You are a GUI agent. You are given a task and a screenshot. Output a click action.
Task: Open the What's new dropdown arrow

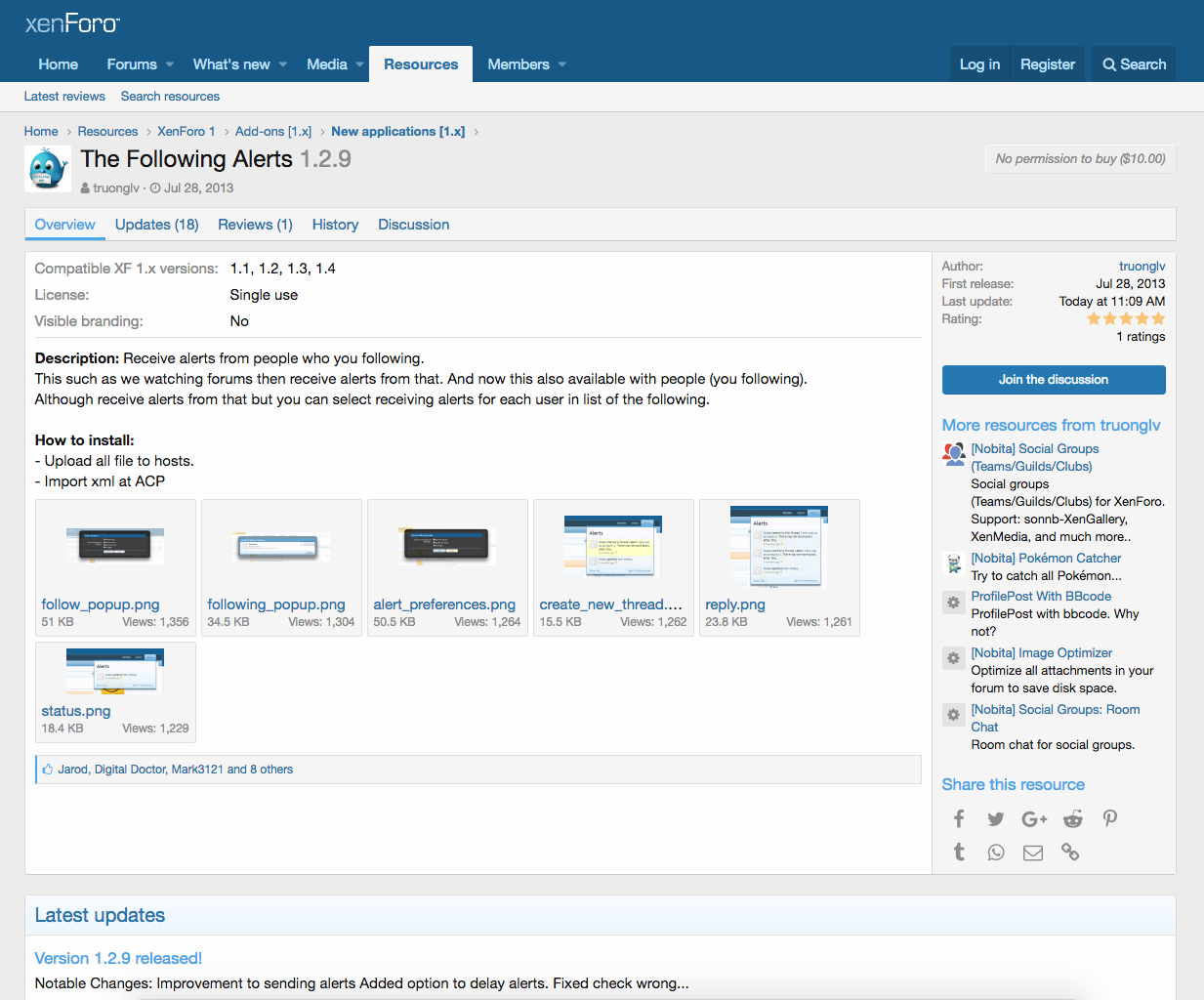[283, 64]
